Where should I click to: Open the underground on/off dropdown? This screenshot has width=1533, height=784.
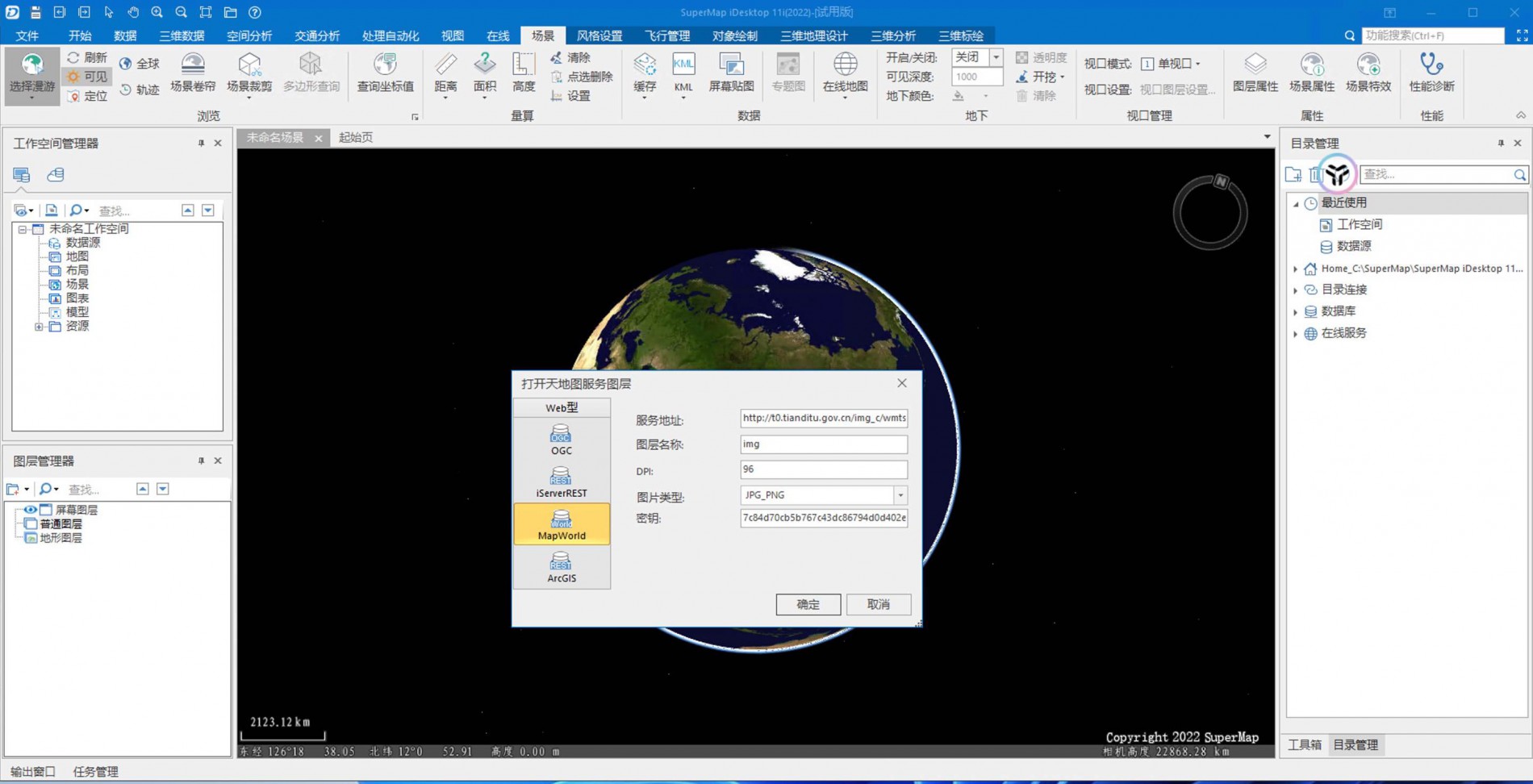996,57
